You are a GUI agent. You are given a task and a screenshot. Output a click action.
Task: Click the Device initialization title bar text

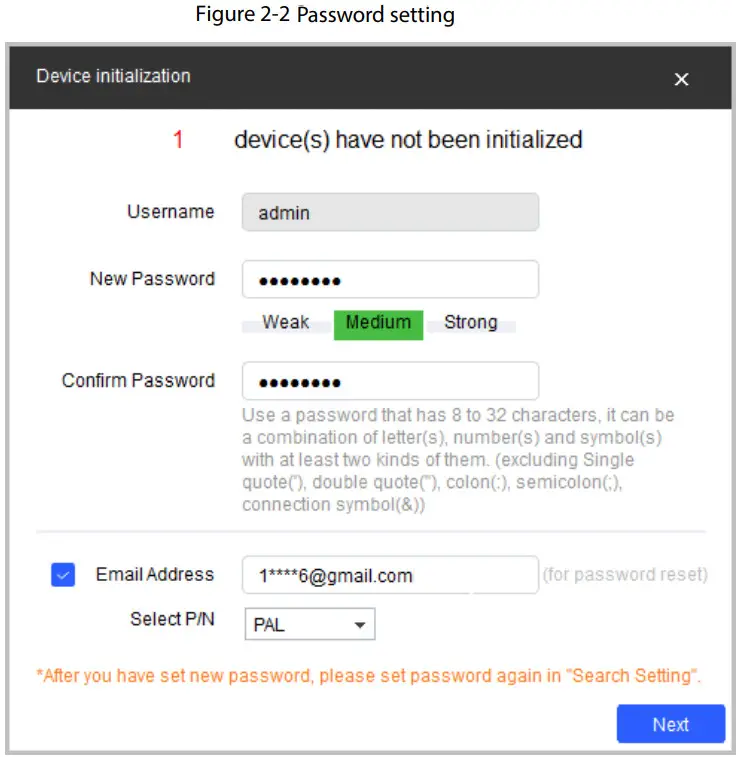(x=113, y=76)
